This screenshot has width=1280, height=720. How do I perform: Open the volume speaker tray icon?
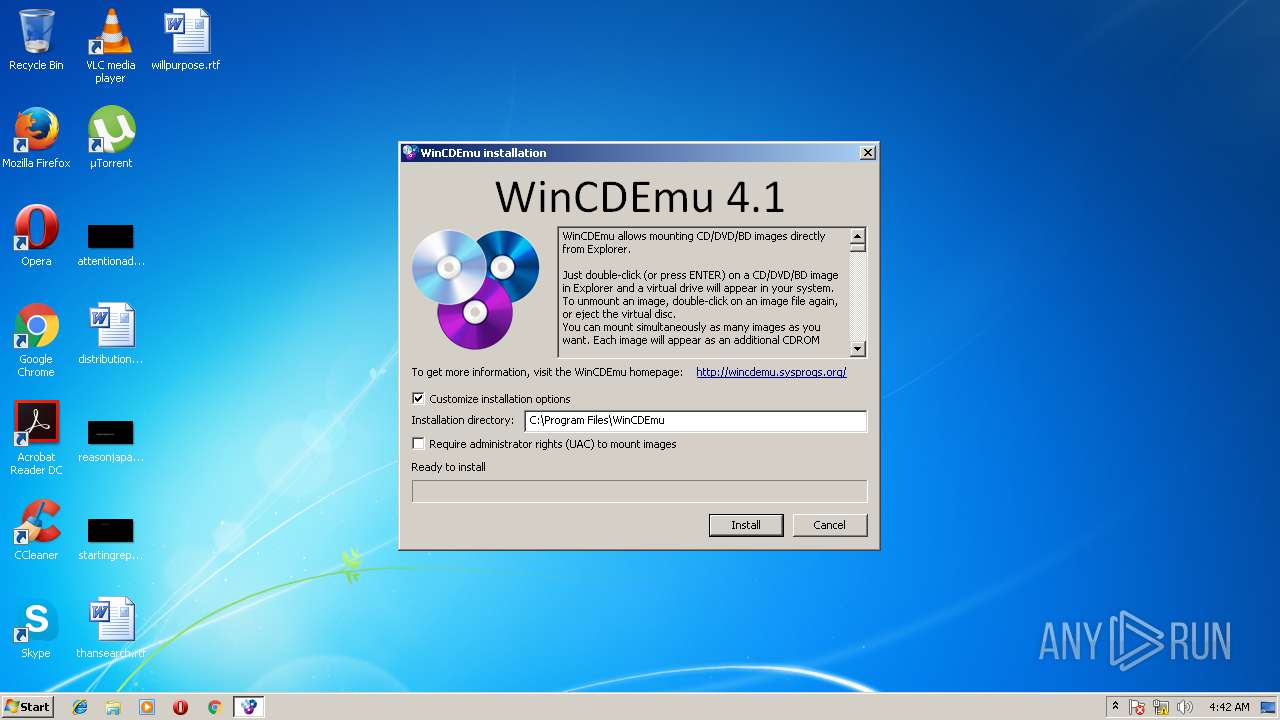pyautogui.click(x=1185, y=707)
